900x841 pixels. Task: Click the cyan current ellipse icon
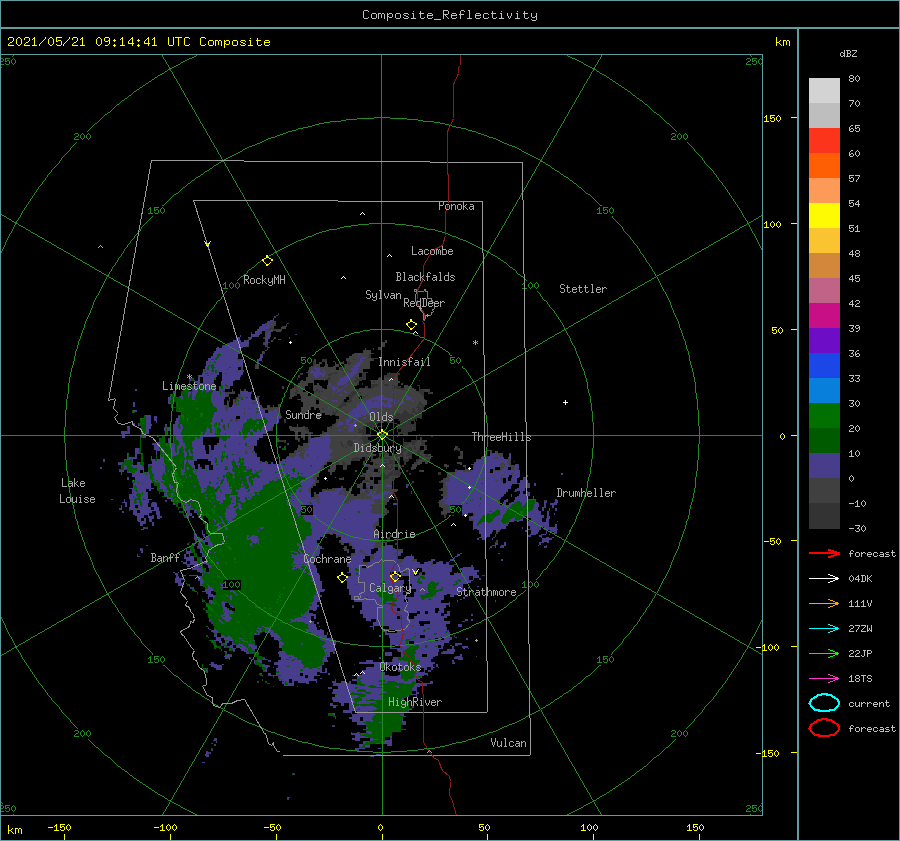824,703
